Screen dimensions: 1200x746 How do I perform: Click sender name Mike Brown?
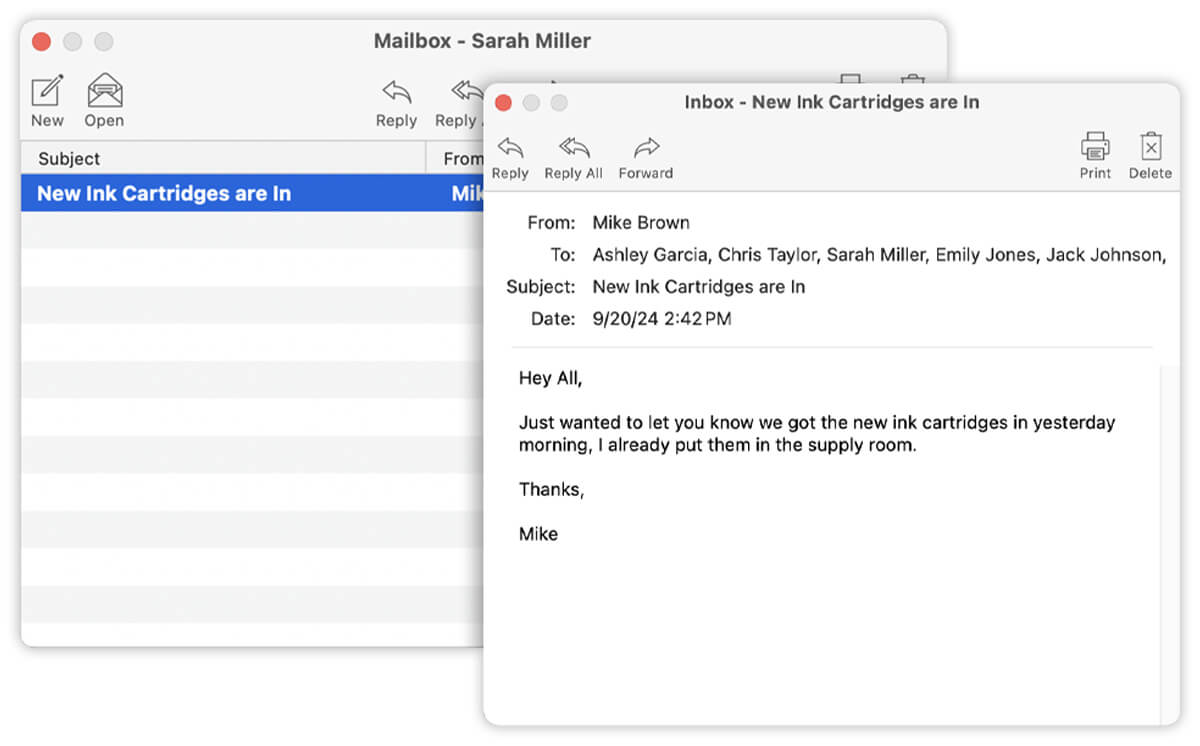click(x=640, y=222)
